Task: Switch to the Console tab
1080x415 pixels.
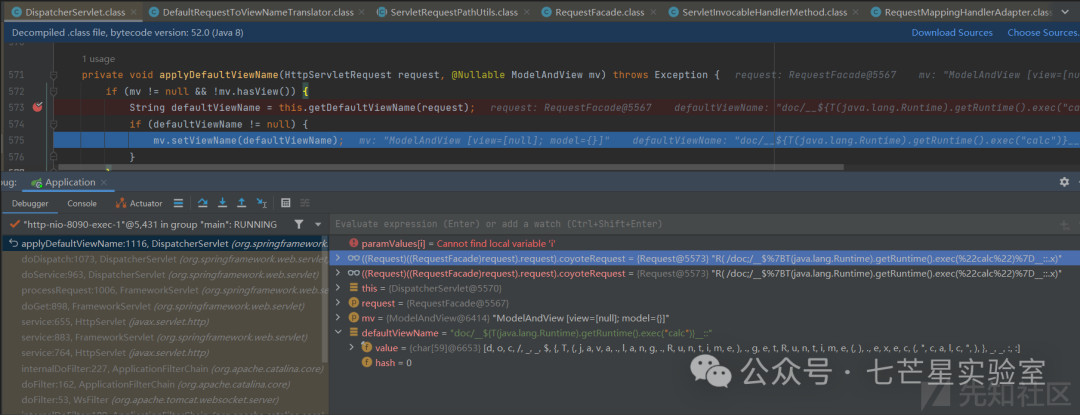Action: [x=82, y=204]
